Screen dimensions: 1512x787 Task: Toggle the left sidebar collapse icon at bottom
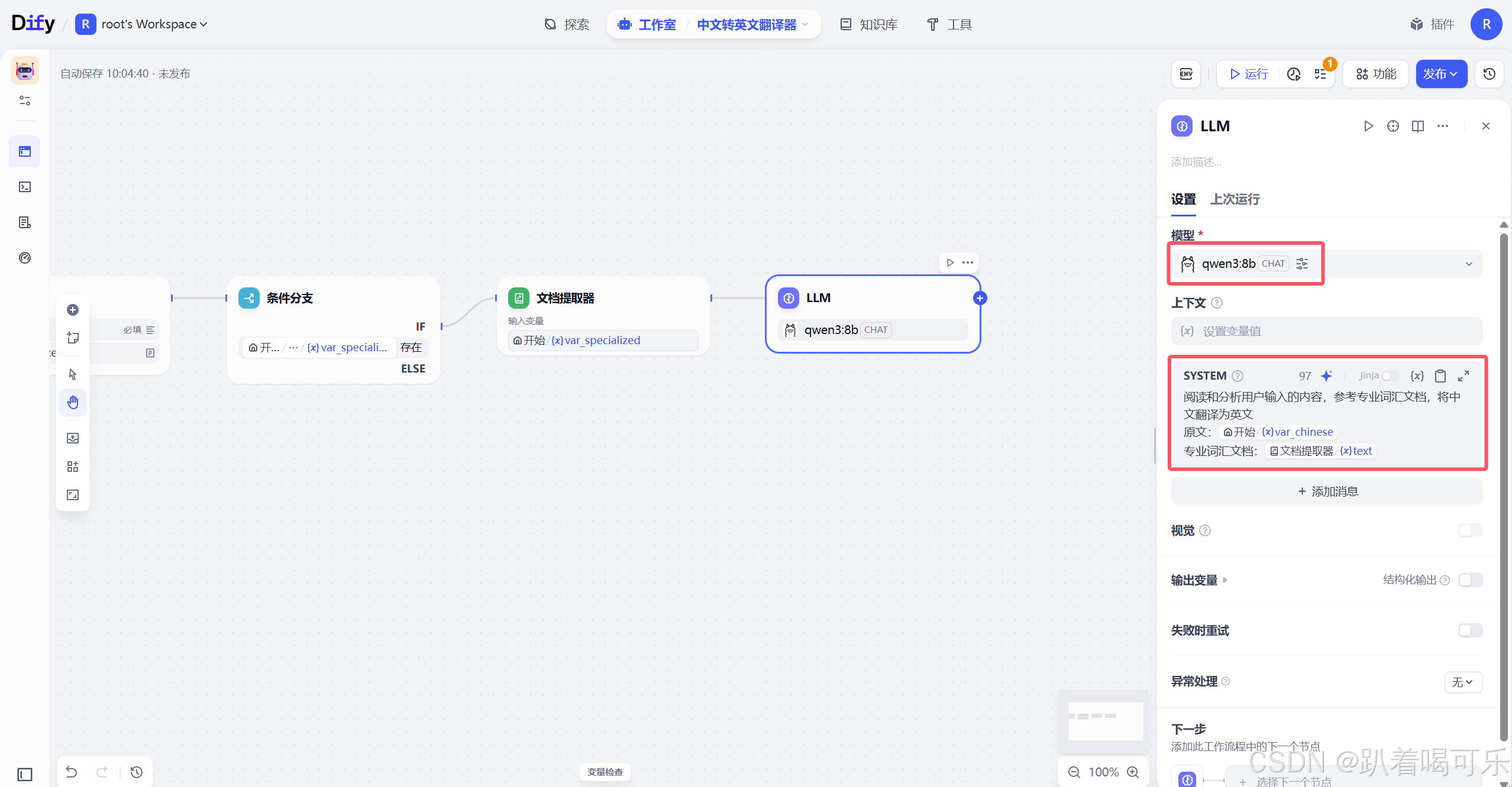(x=25, y=774)
